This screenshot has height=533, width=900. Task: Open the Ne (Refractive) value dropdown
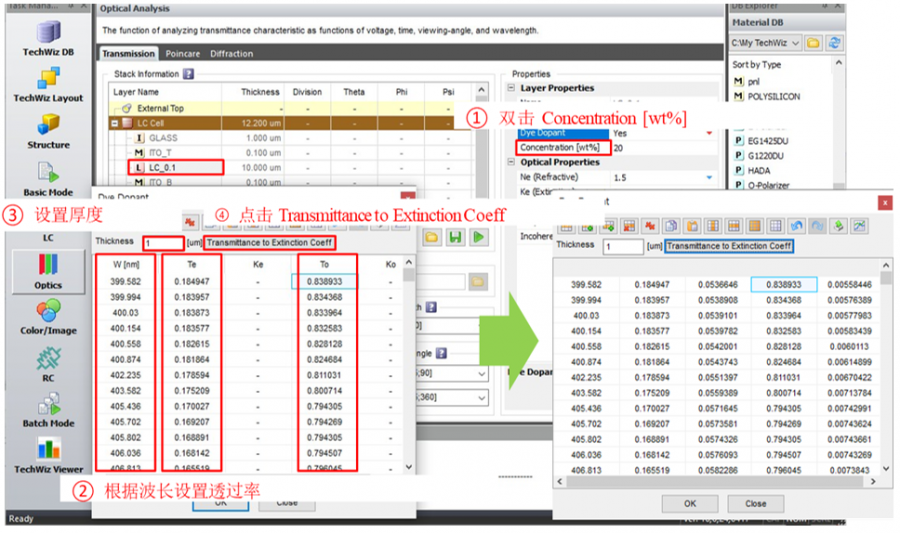pos(709,178)
